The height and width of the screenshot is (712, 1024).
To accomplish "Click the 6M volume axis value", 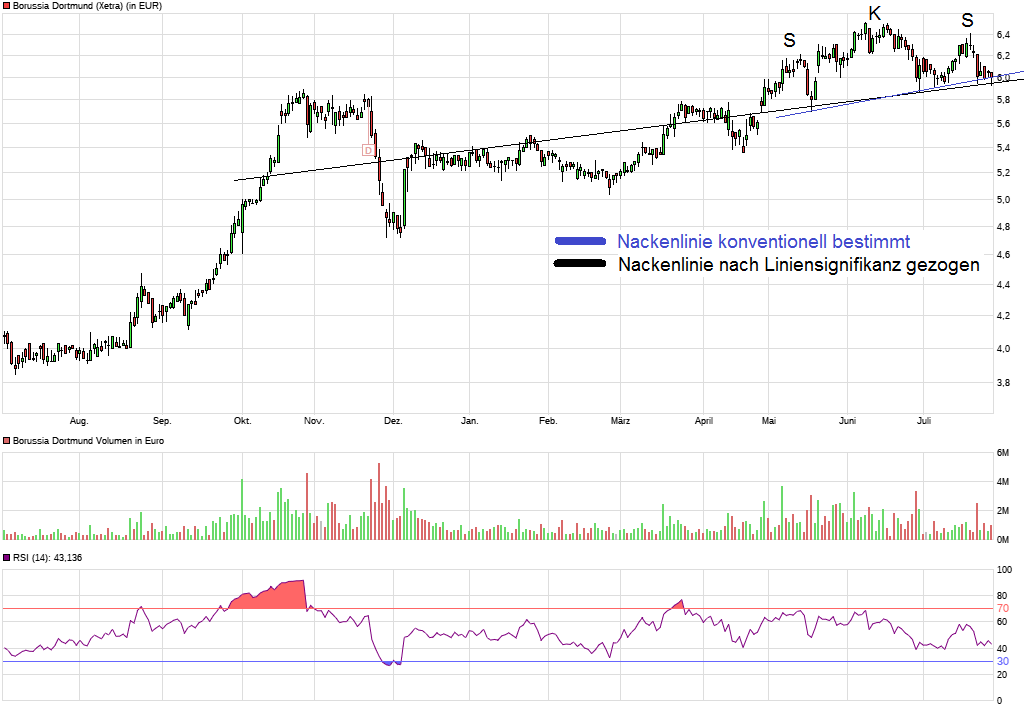I will click(x=1002, y=453).
